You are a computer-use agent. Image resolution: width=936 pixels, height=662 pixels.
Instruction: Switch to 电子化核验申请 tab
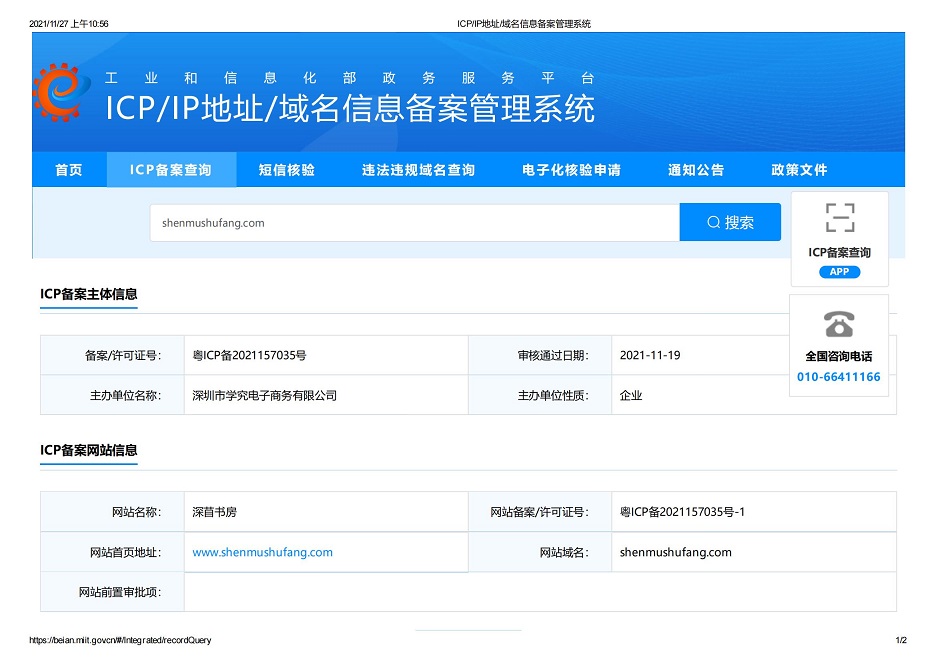tap(571, 170)
